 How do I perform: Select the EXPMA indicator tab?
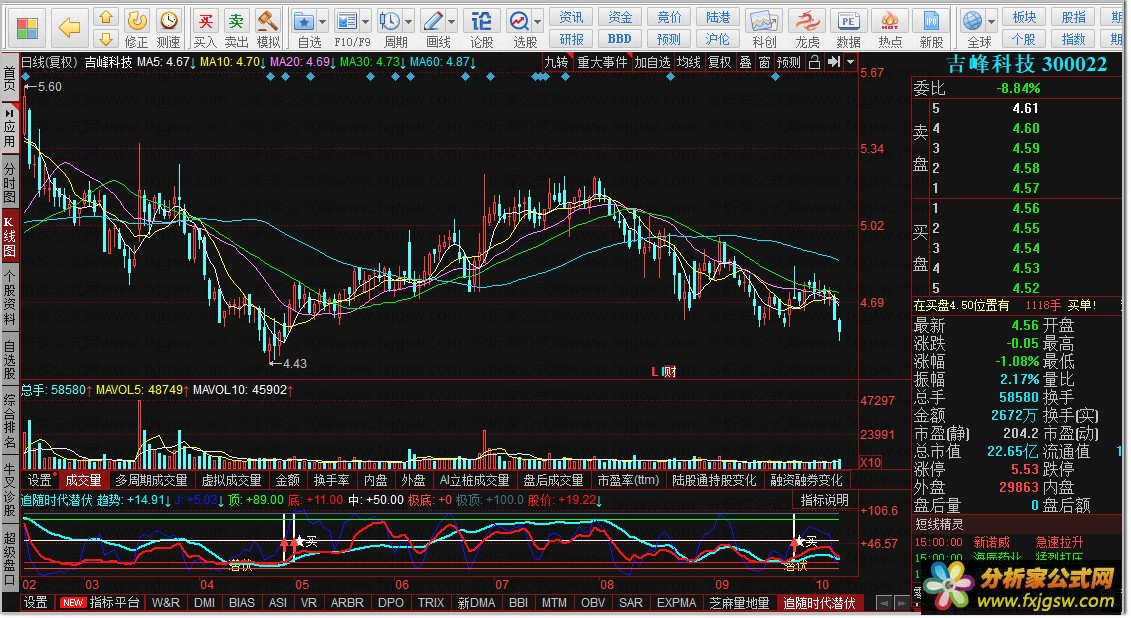pyautogui.click(x=676, y=603)
